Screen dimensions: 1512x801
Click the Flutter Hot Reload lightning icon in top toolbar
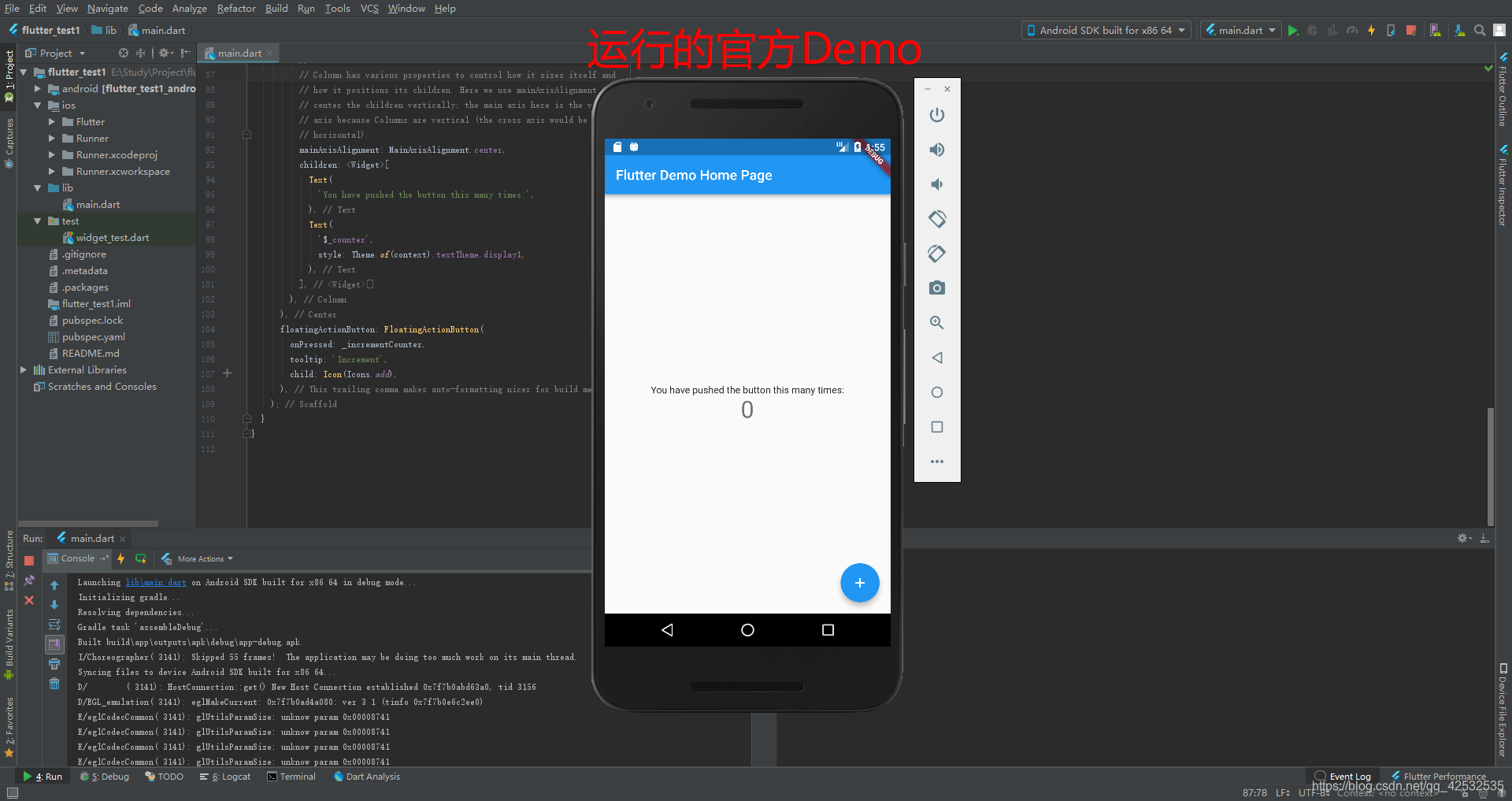[x=1371, y=31]
